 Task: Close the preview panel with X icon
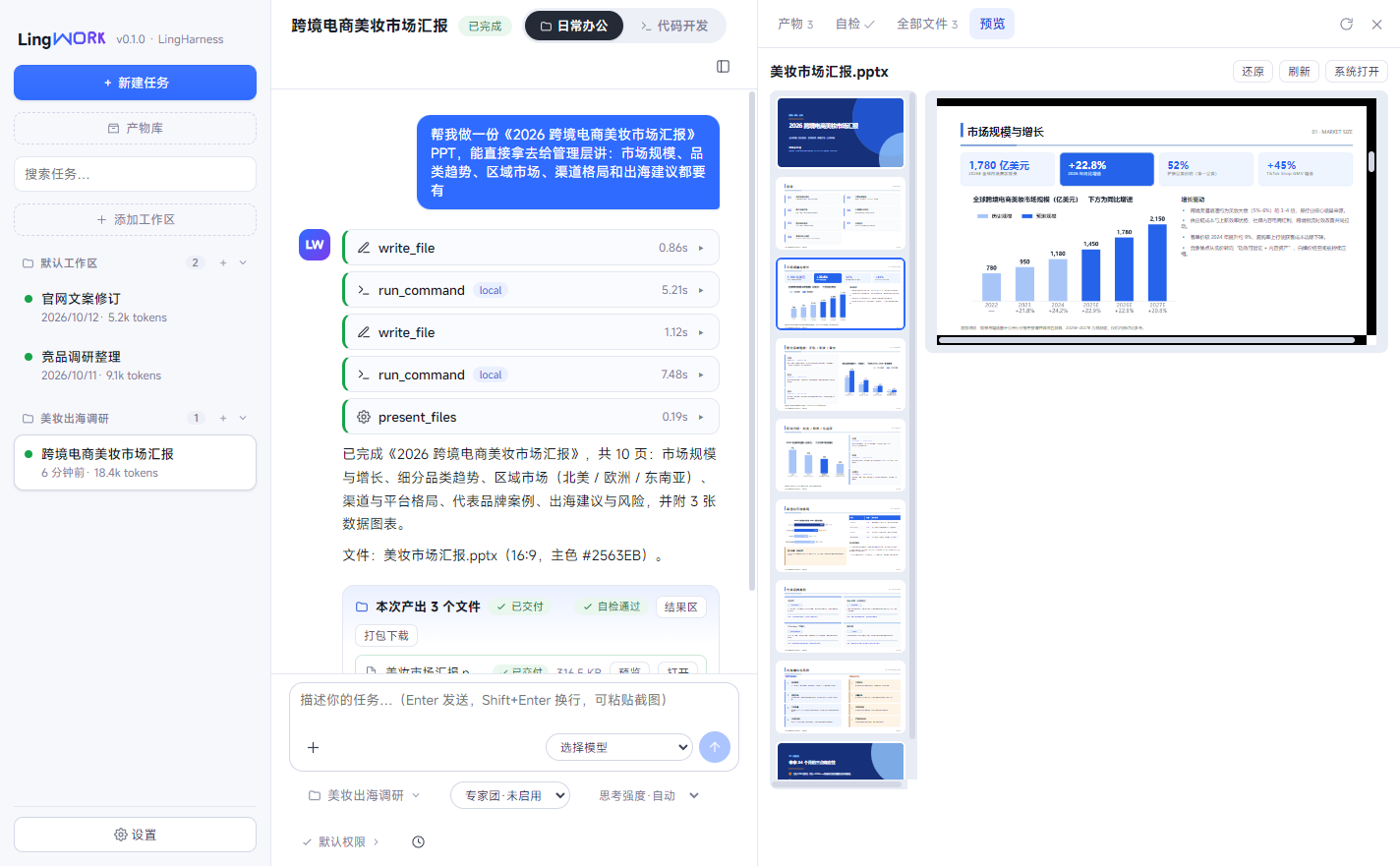pyautogui.click(x=1377, y=24)
